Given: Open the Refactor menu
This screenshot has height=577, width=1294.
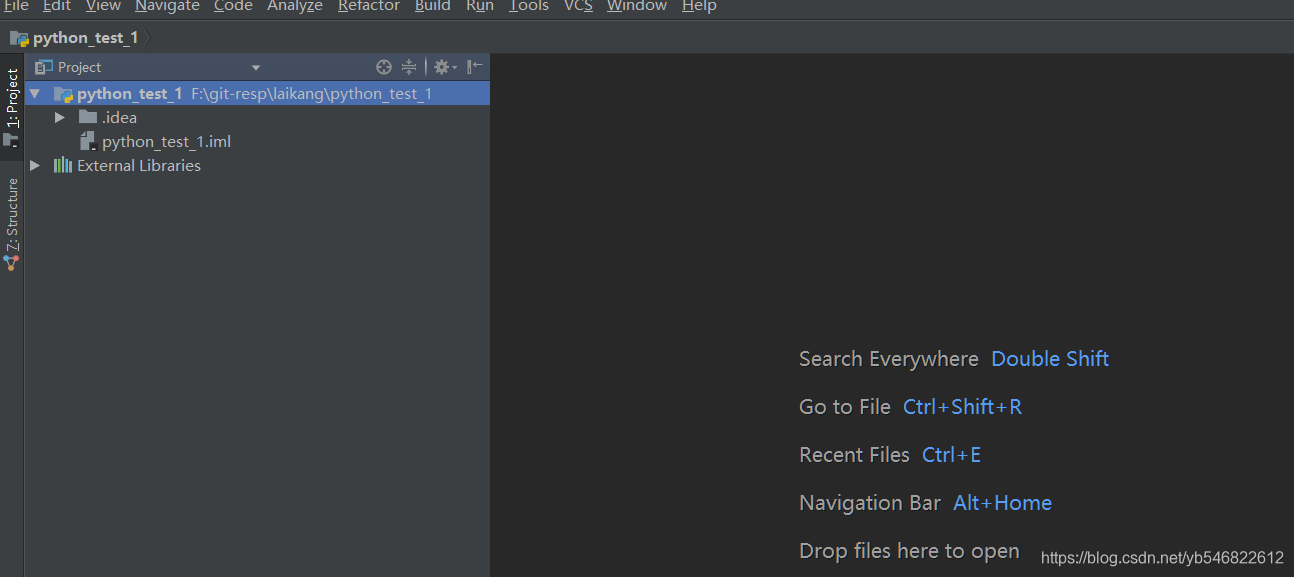Looking at the screenshot, I should [x=369, y=6].
